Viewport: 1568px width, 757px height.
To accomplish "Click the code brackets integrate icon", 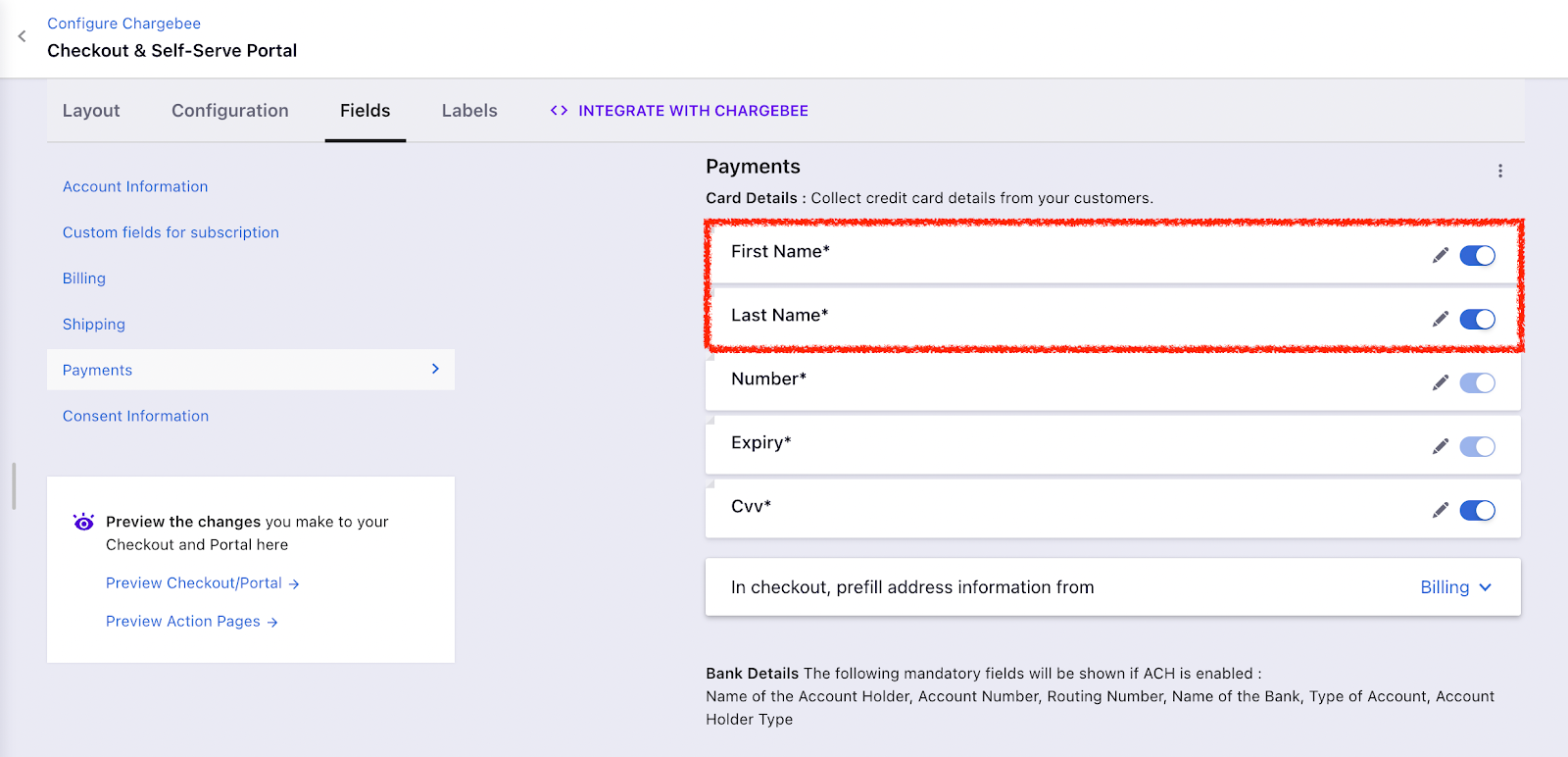I will click(x=559, y=111).
